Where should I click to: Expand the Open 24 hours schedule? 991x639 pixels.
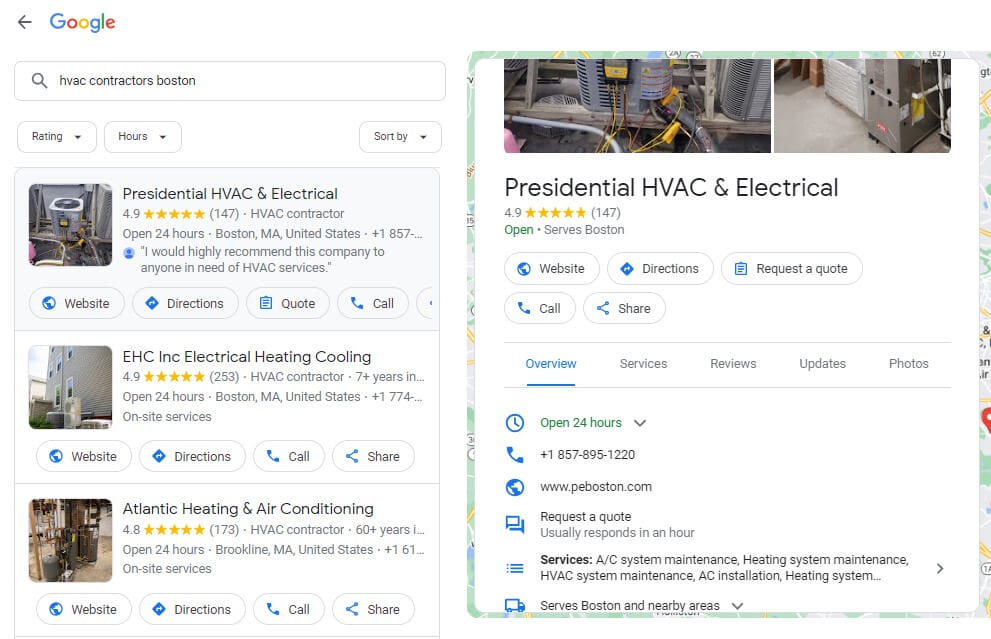[x=640, y=423]
